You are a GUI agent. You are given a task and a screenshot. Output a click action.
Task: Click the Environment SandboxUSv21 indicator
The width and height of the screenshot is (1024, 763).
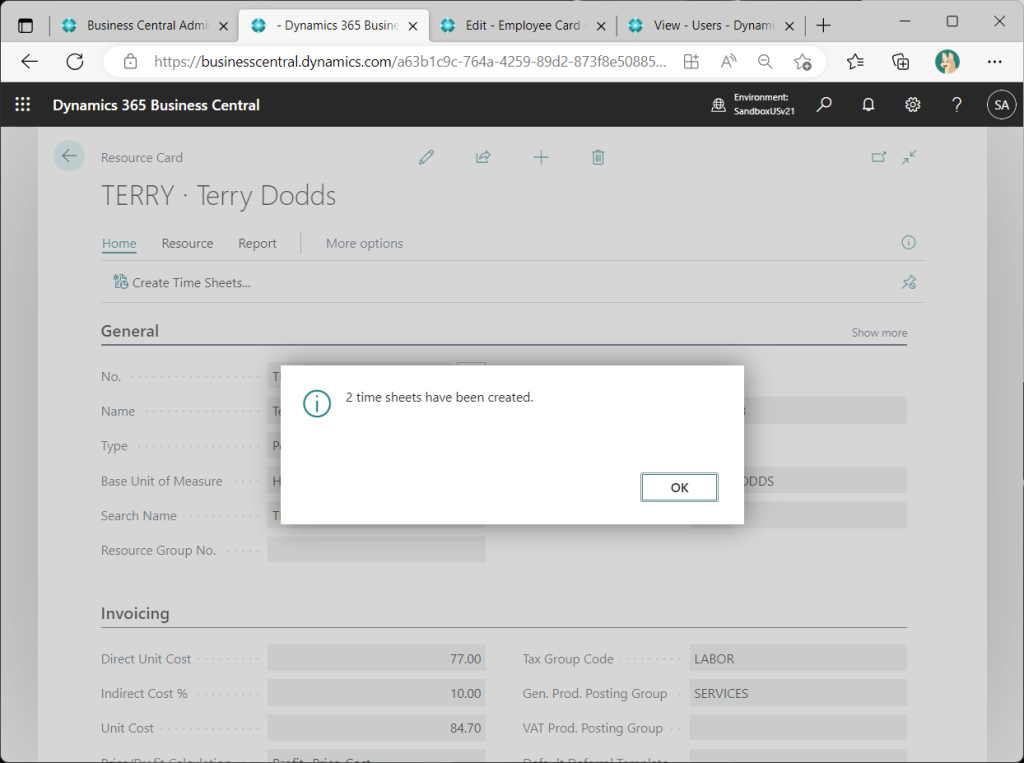753,105
